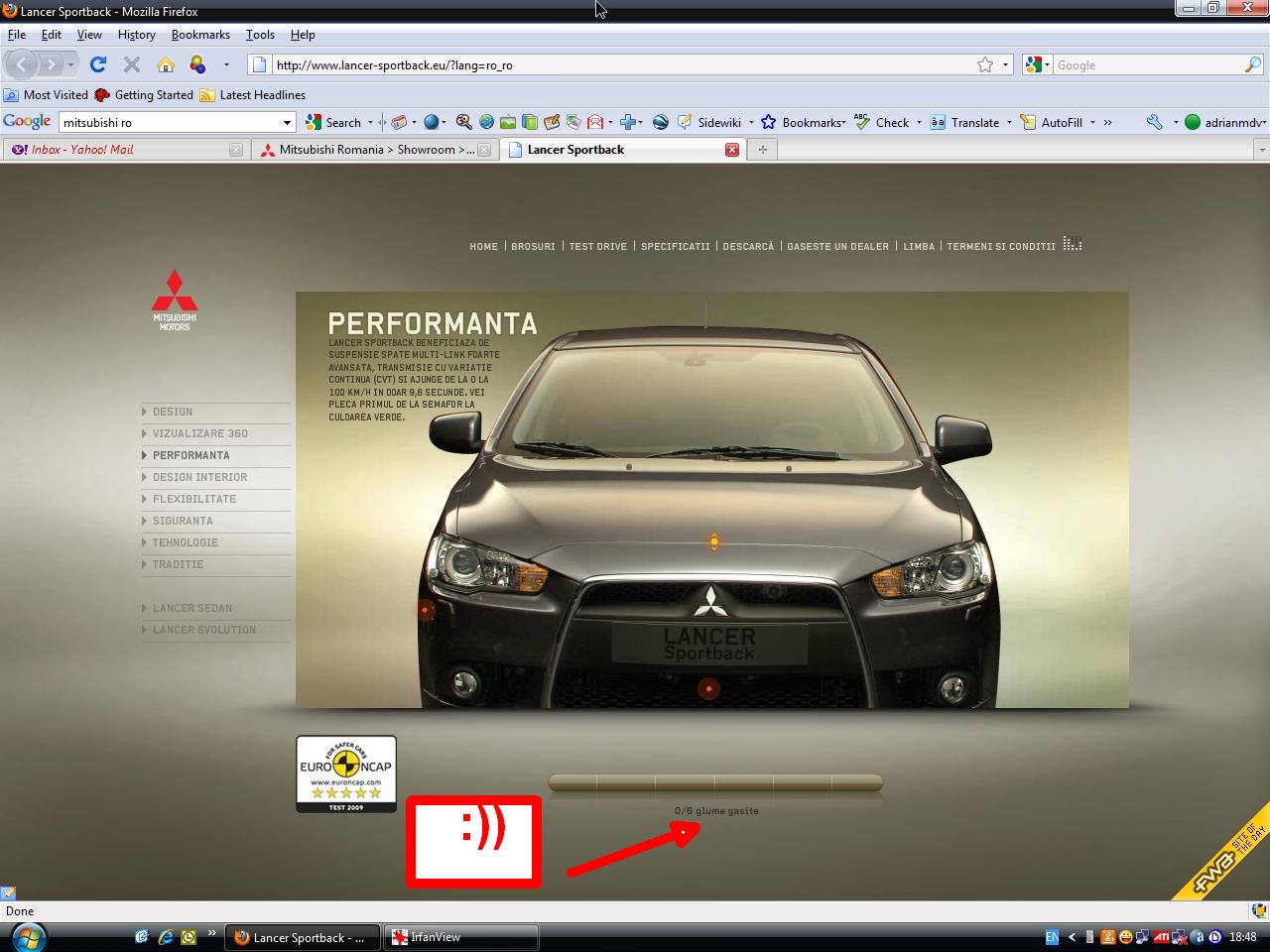
Task: Open a new tab with plus button
Action: click(763, 150)
